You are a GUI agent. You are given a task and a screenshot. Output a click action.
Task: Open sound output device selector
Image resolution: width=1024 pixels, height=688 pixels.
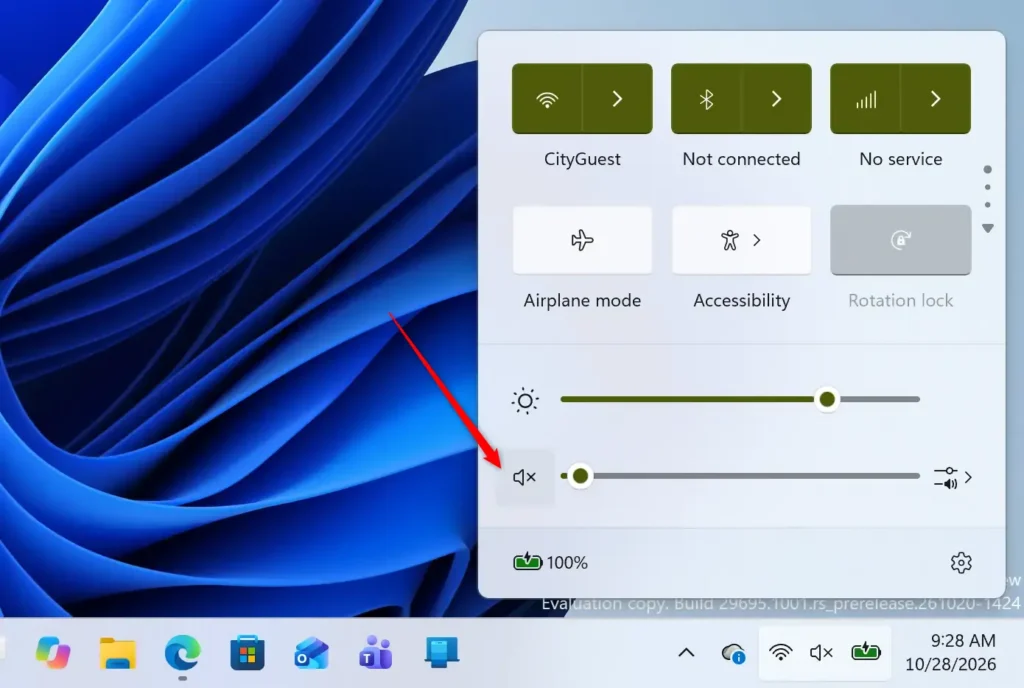[953, 477]
